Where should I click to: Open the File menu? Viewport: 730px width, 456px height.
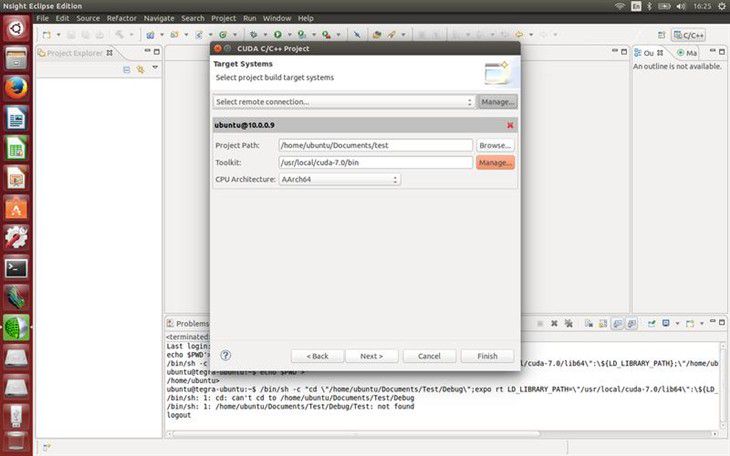tap(42, 18)
